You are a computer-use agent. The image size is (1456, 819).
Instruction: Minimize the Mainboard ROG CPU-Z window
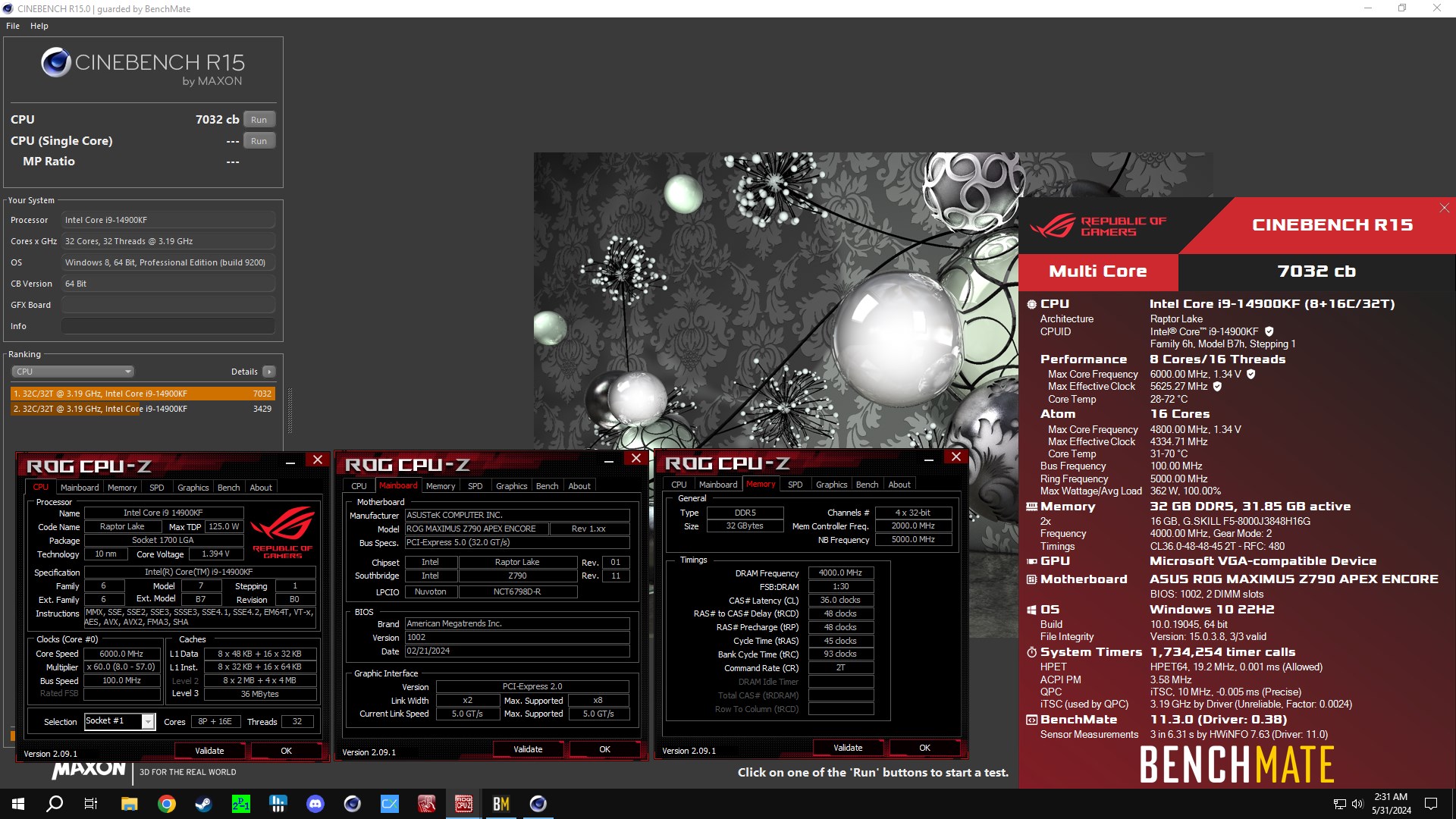[608, 460]
